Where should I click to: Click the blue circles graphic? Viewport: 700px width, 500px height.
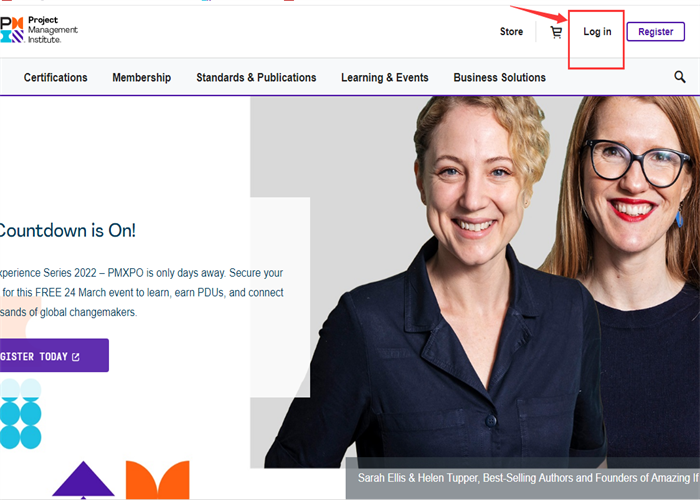click(x=20, y=413)
